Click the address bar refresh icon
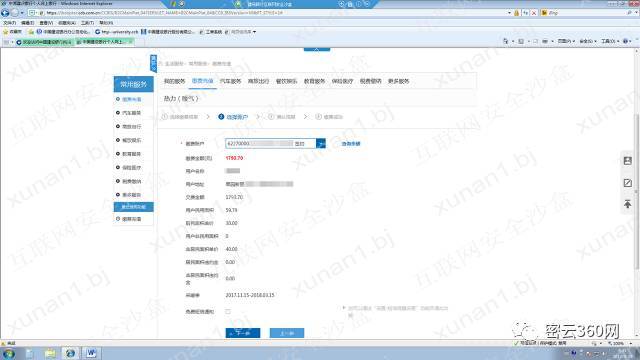This screenshot has height=360, width=640. coord(525,13)
